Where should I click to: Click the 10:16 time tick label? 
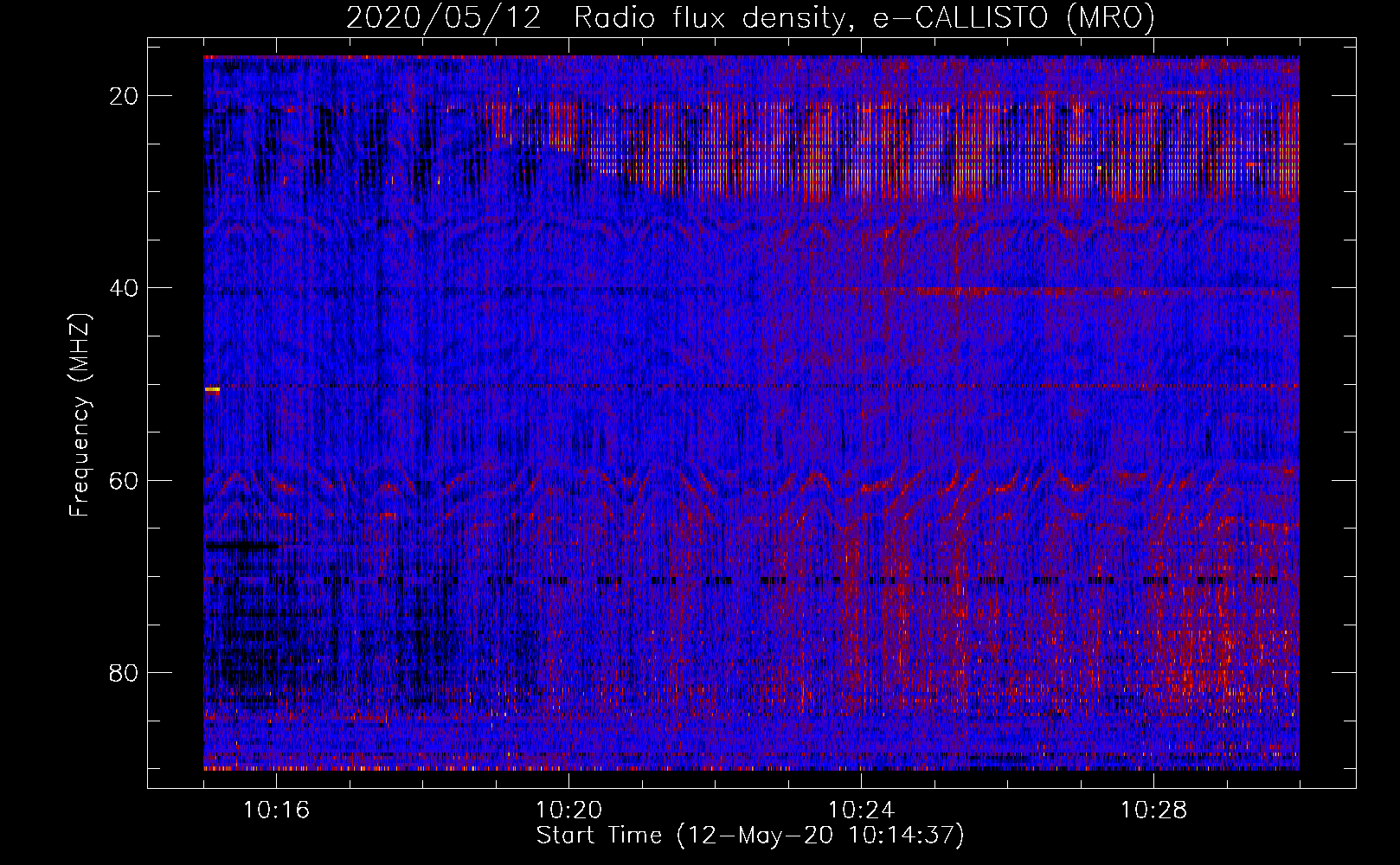pyautogui.click(x=277, y=811)
